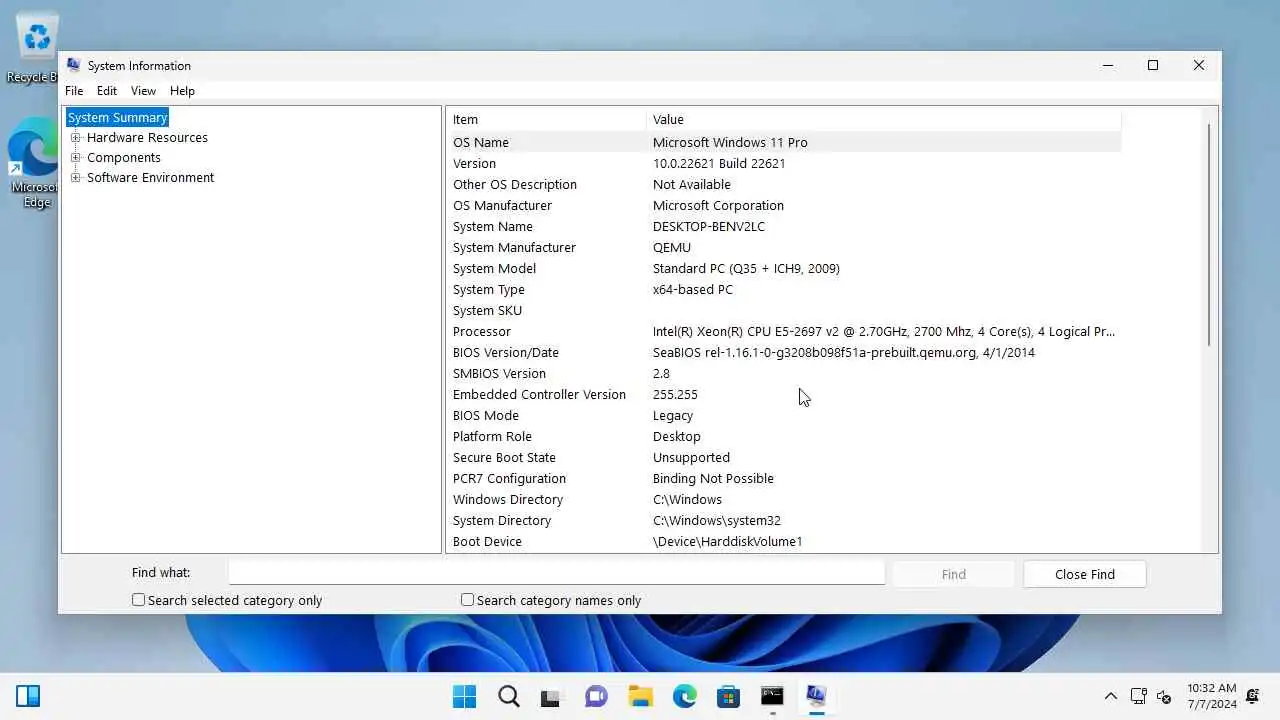Select the SMBIOS Version row
The image size is (1280, 720).
(784, 373)
